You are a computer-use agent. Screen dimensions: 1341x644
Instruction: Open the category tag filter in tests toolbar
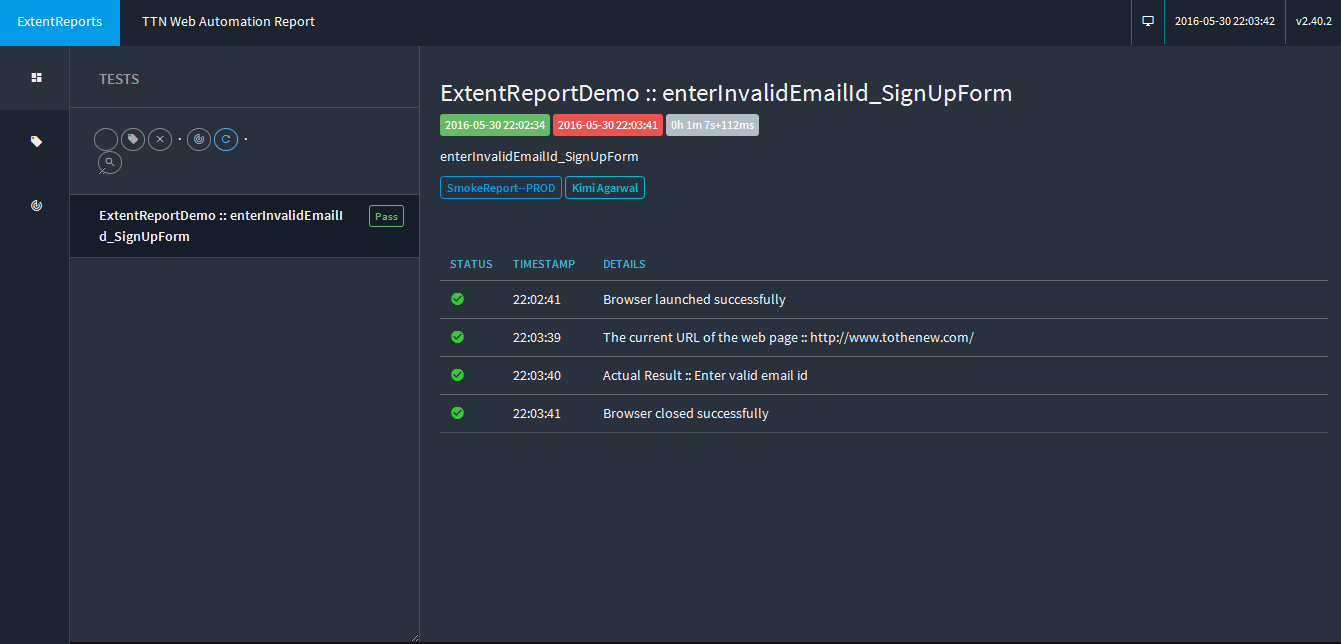133,140
